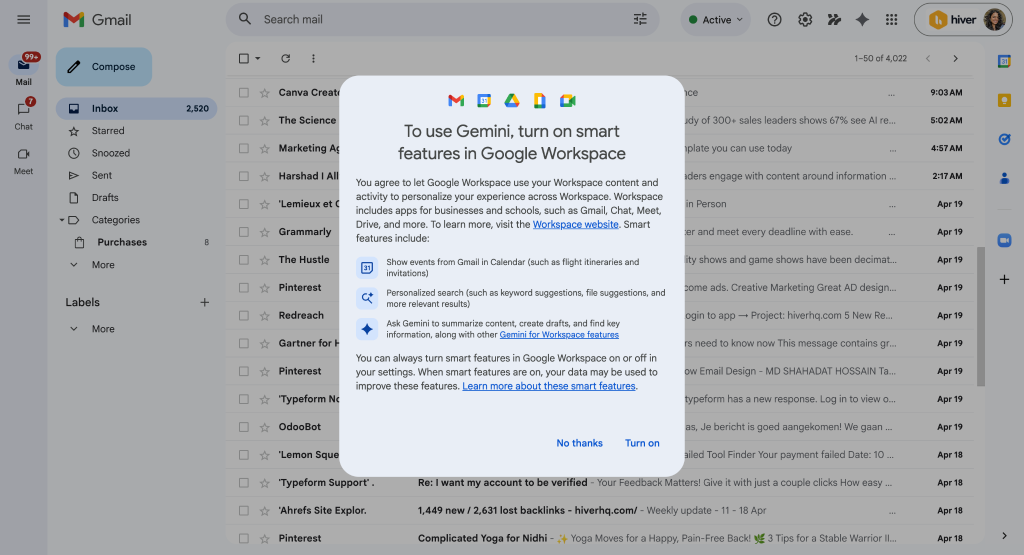Select the Canva Create email checkbox
Screen dimensions: 1024x555
[244, 93]
